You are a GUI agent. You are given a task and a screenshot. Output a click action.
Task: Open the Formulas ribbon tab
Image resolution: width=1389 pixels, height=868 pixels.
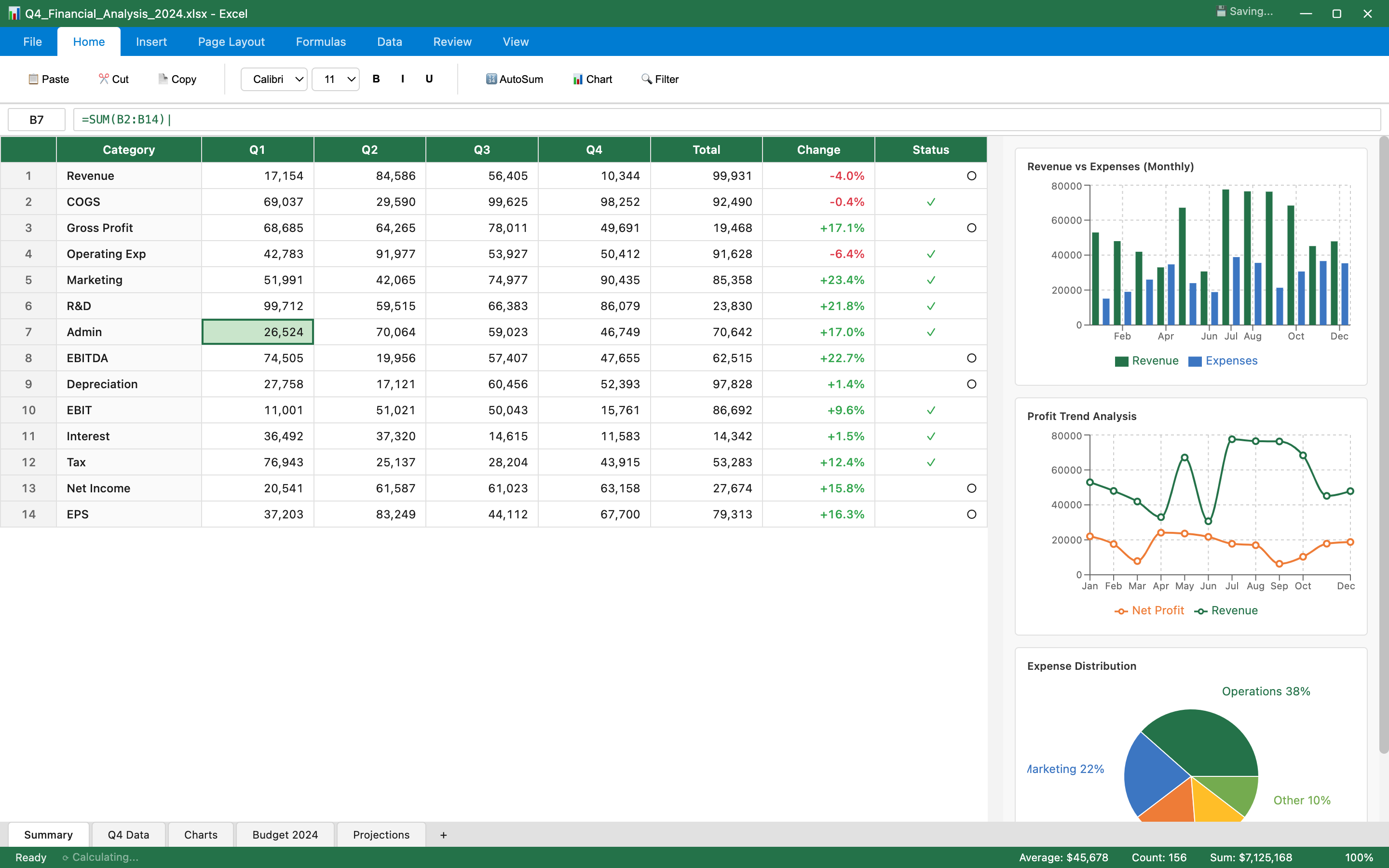click(320, 42)
